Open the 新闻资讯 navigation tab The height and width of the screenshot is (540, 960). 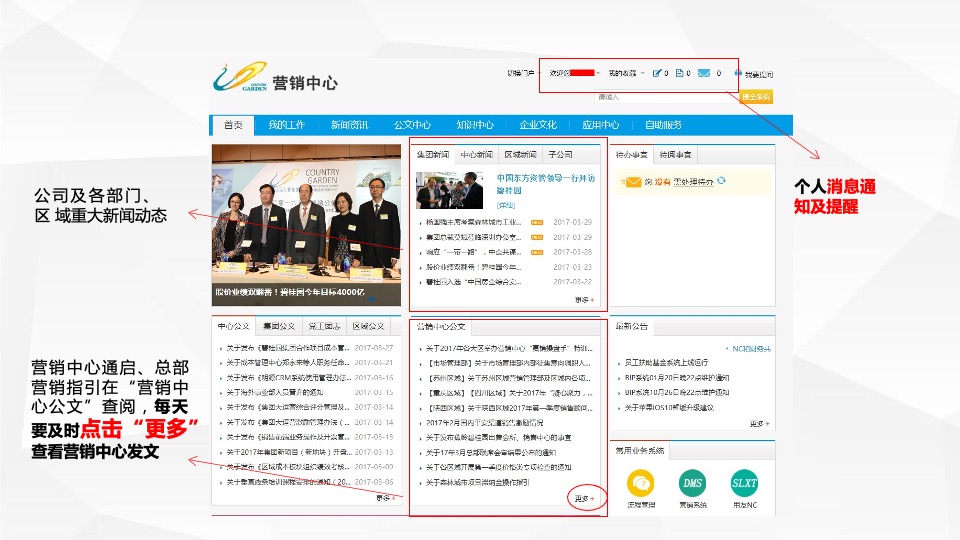pos(350,125)
